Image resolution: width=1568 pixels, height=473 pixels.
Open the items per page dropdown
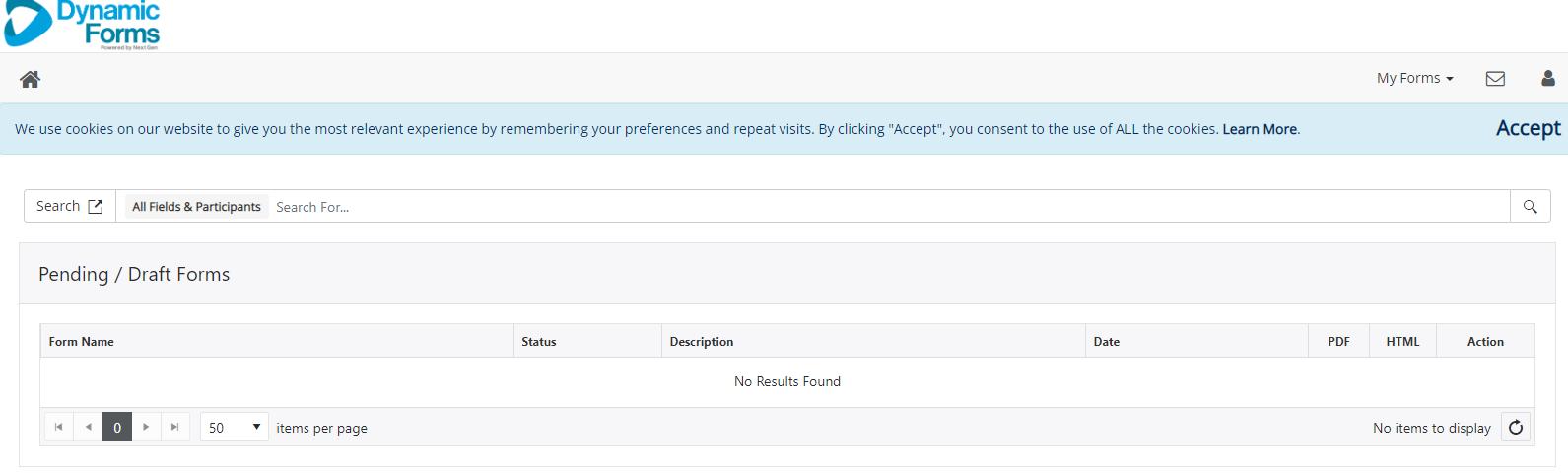pyautogui.click(x=234, y=428)
